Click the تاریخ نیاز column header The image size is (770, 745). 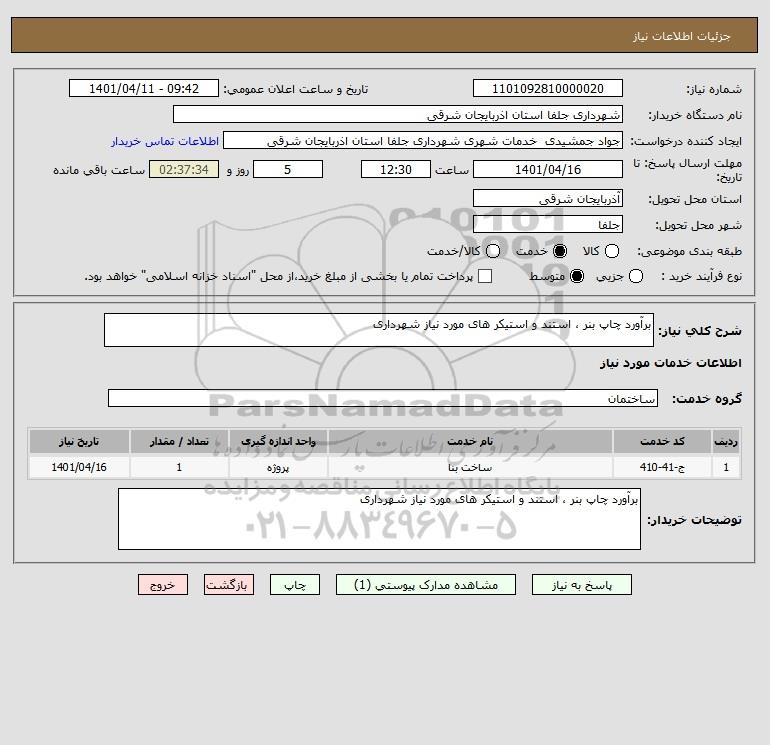(79, 441)
